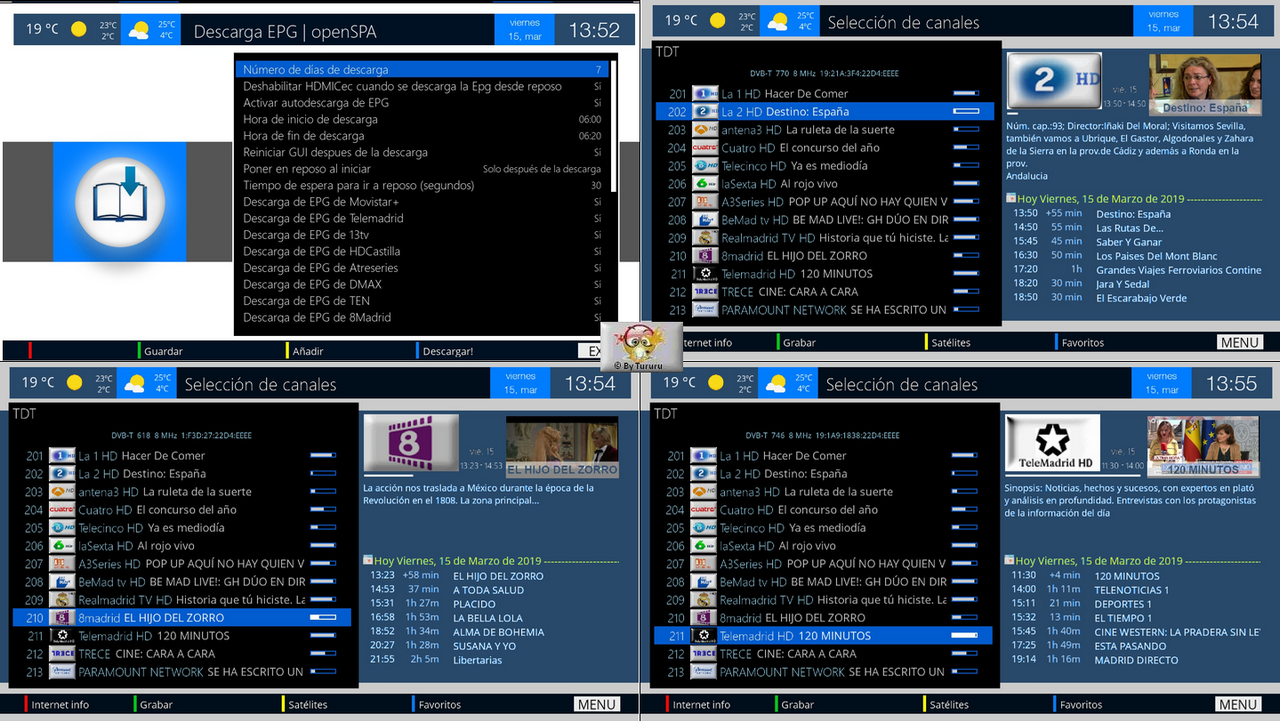
Task: Click Telecinco HD logo in screen with La 2 highlighted
Action: (705, 166)
